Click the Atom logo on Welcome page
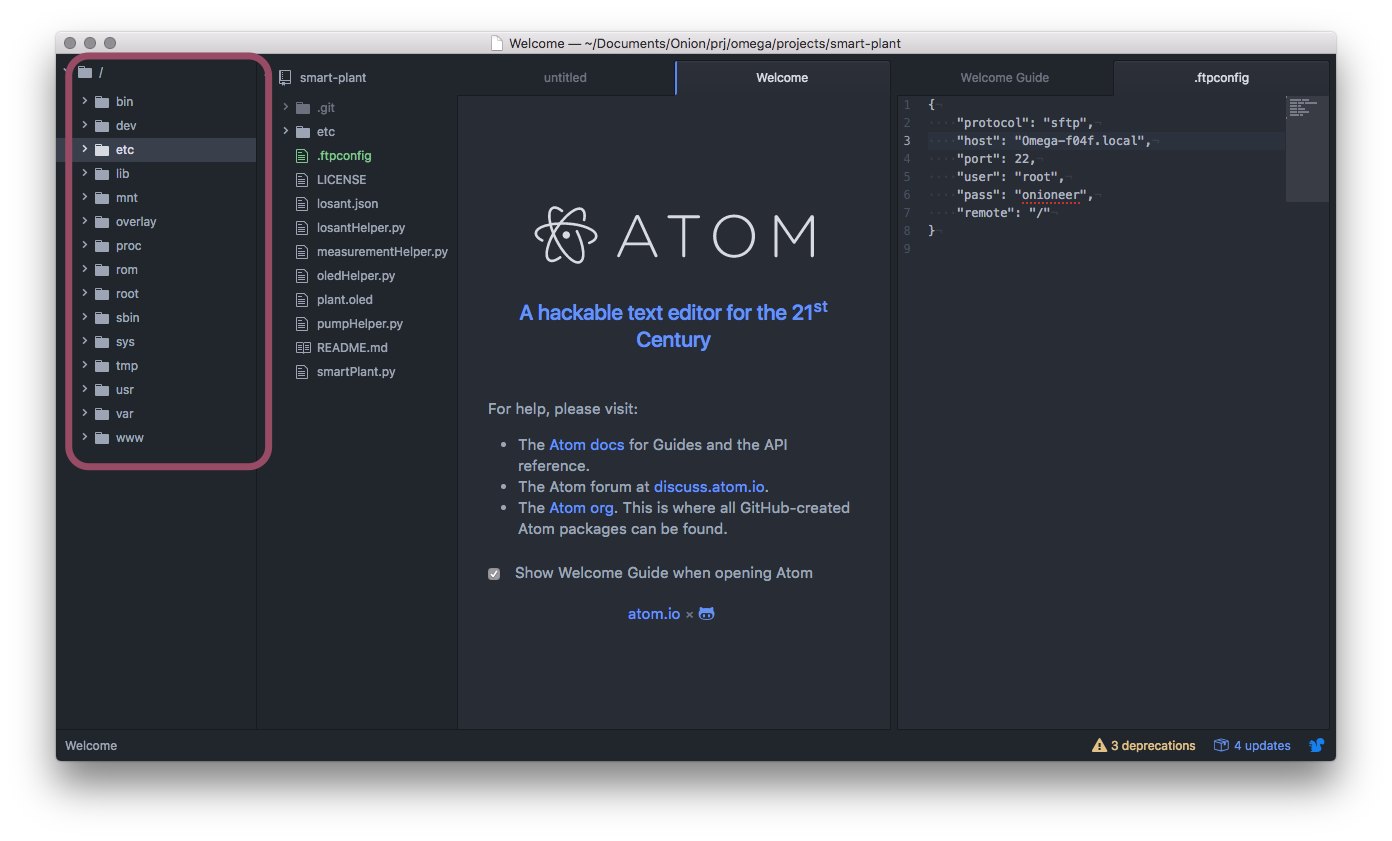Image resolution: width=1392 pixels, height=841 pixels. coord(674,234)
